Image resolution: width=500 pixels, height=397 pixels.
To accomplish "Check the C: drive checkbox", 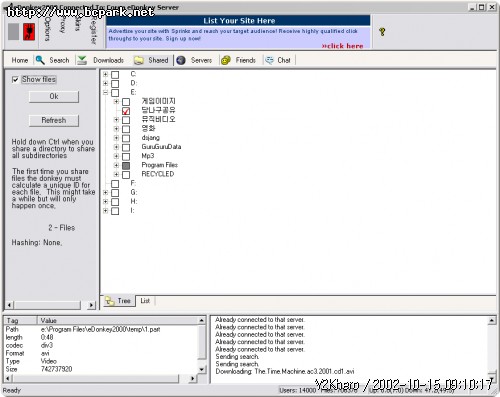I will tap(115, 74).
